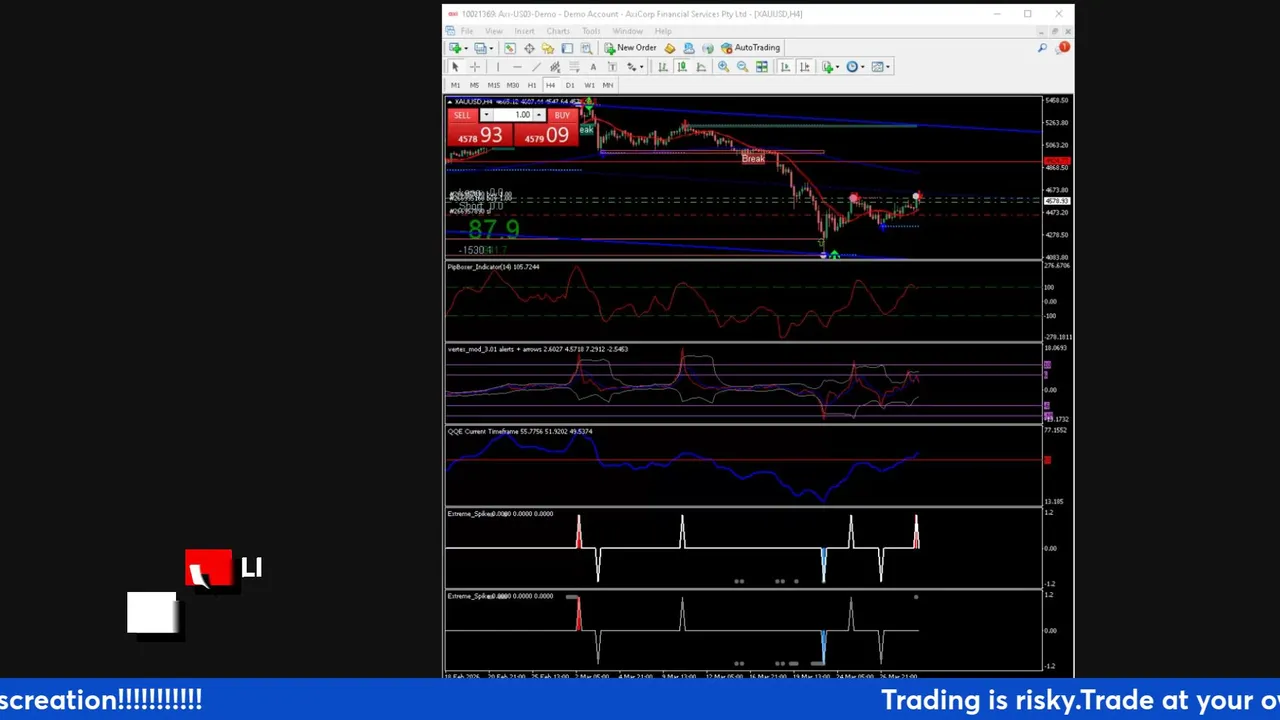Open the search magnifier icon
1280x720 pixels.
(1042, 48)
